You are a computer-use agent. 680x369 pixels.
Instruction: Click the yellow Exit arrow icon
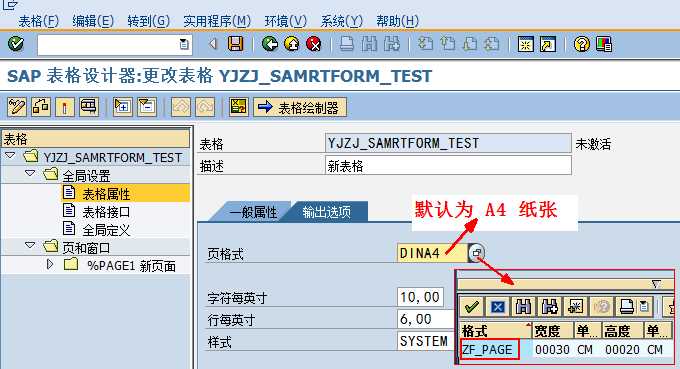click(292, 44)
